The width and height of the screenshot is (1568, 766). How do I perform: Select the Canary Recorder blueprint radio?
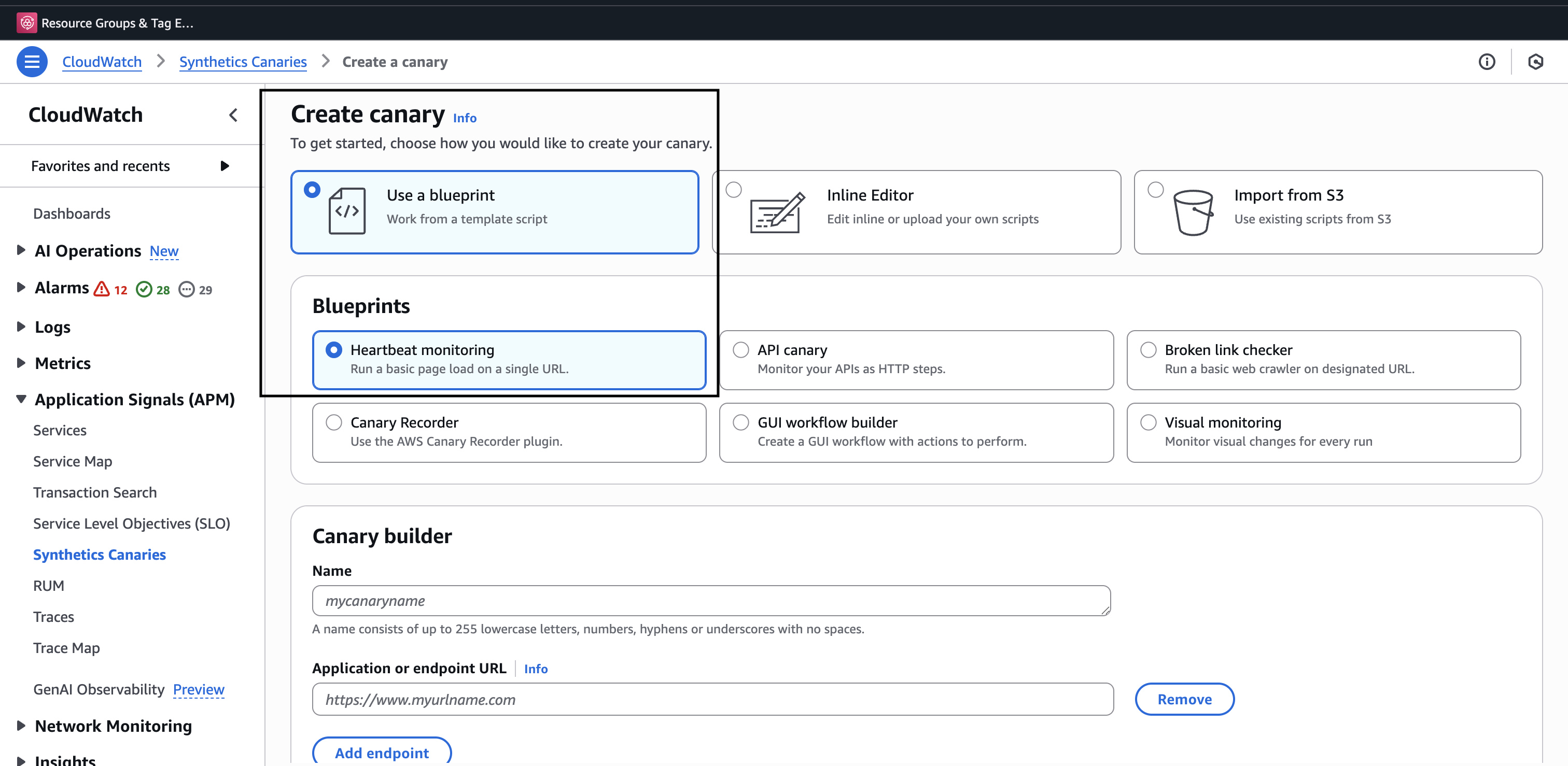pyautogui.click(x=333, y=422)
